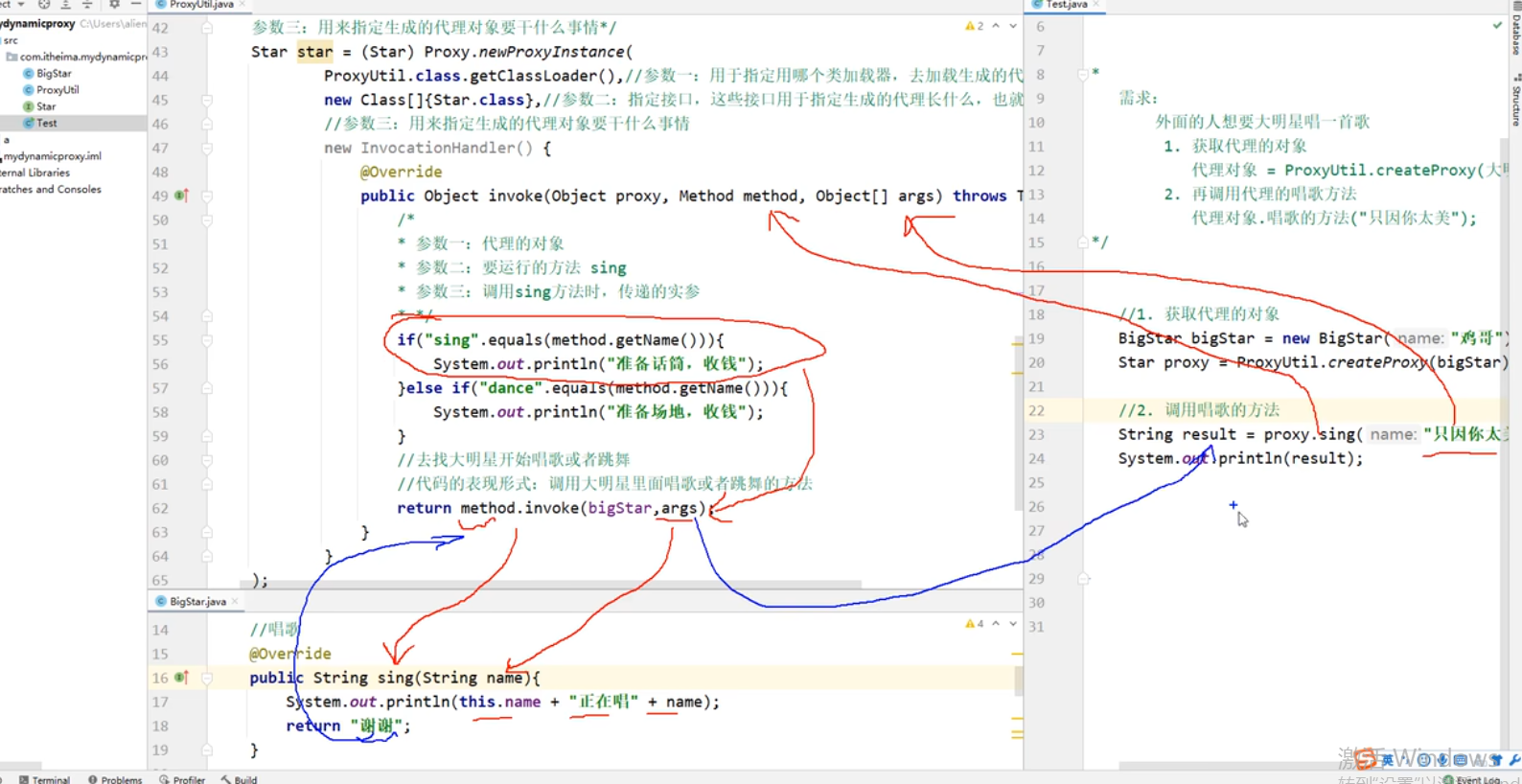Switch to BigStar.java editor tab

pyautogui.click(x=197, y=602)
